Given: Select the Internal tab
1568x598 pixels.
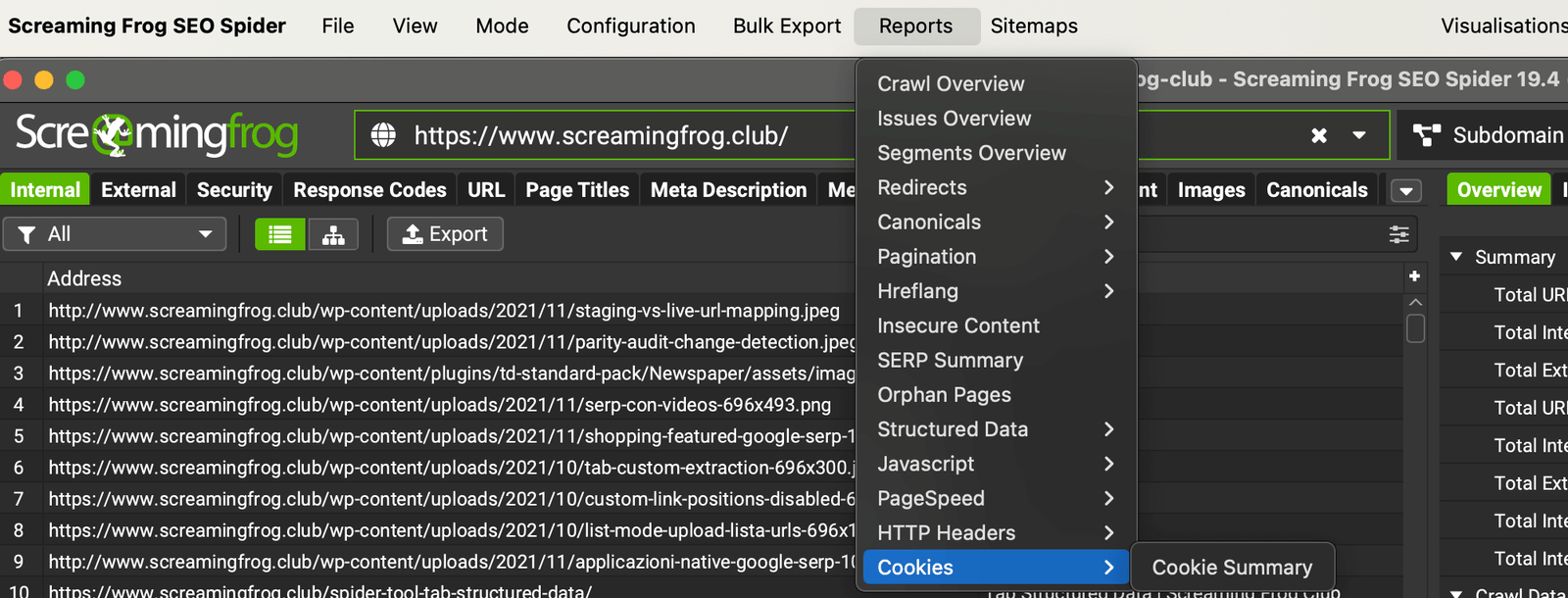Looking at the screenshot, I should click(x=45, y=190).
